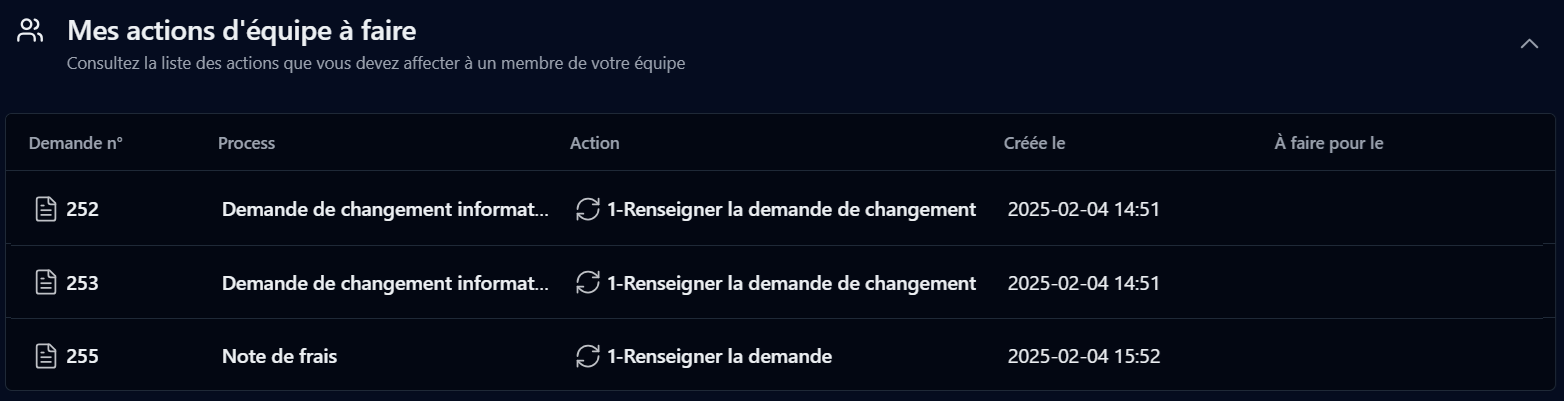Click the À faire pour le header

(1329, 143)
